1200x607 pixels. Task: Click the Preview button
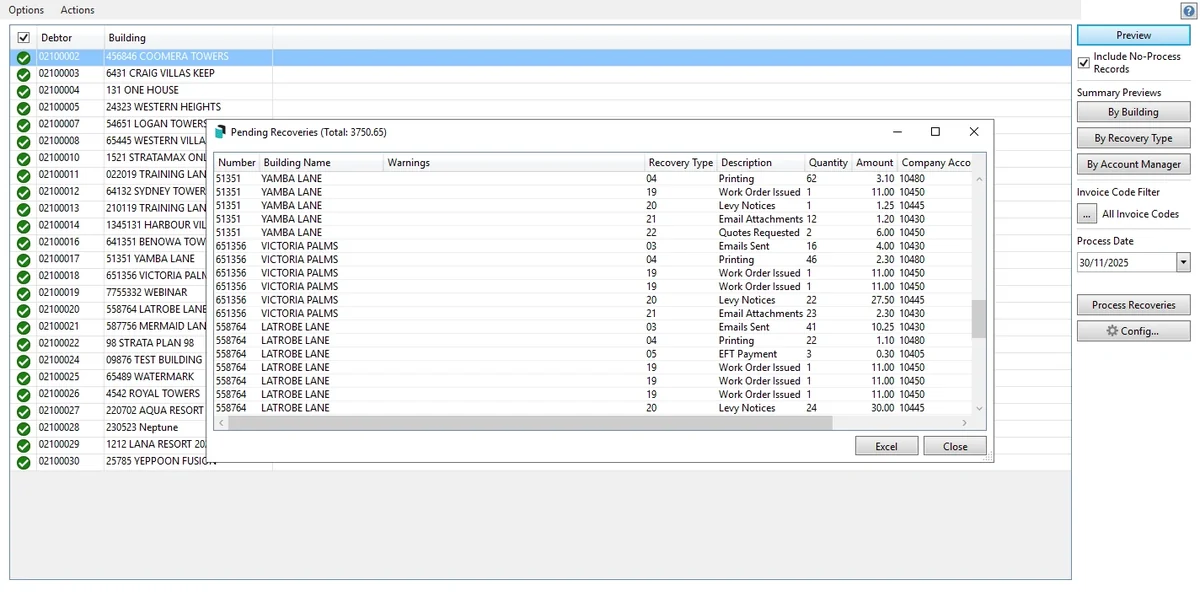point(1134,35)
